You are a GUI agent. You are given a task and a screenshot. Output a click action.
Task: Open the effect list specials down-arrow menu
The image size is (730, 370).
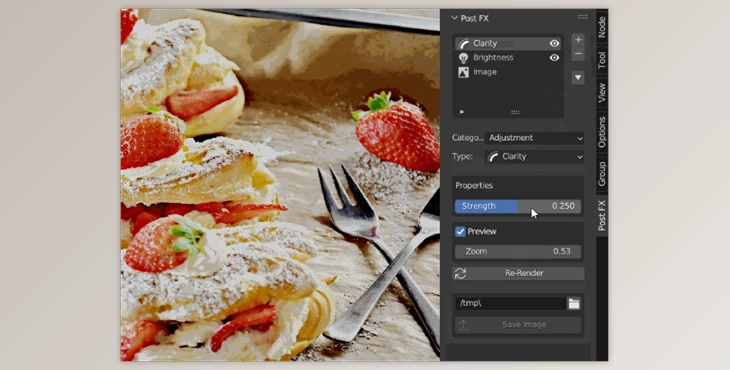tap(578, 77)
